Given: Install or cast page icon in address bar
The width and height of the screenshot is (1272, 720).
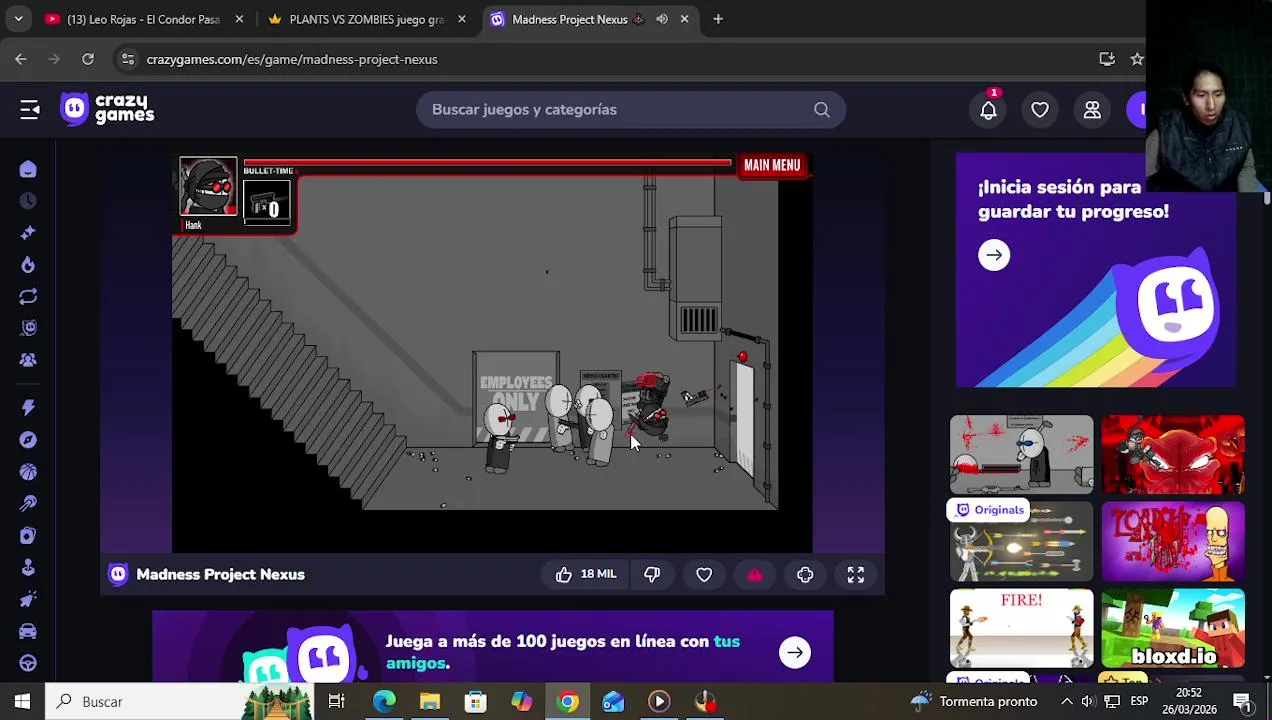Looking at the screenshot, I should 1107,59.
